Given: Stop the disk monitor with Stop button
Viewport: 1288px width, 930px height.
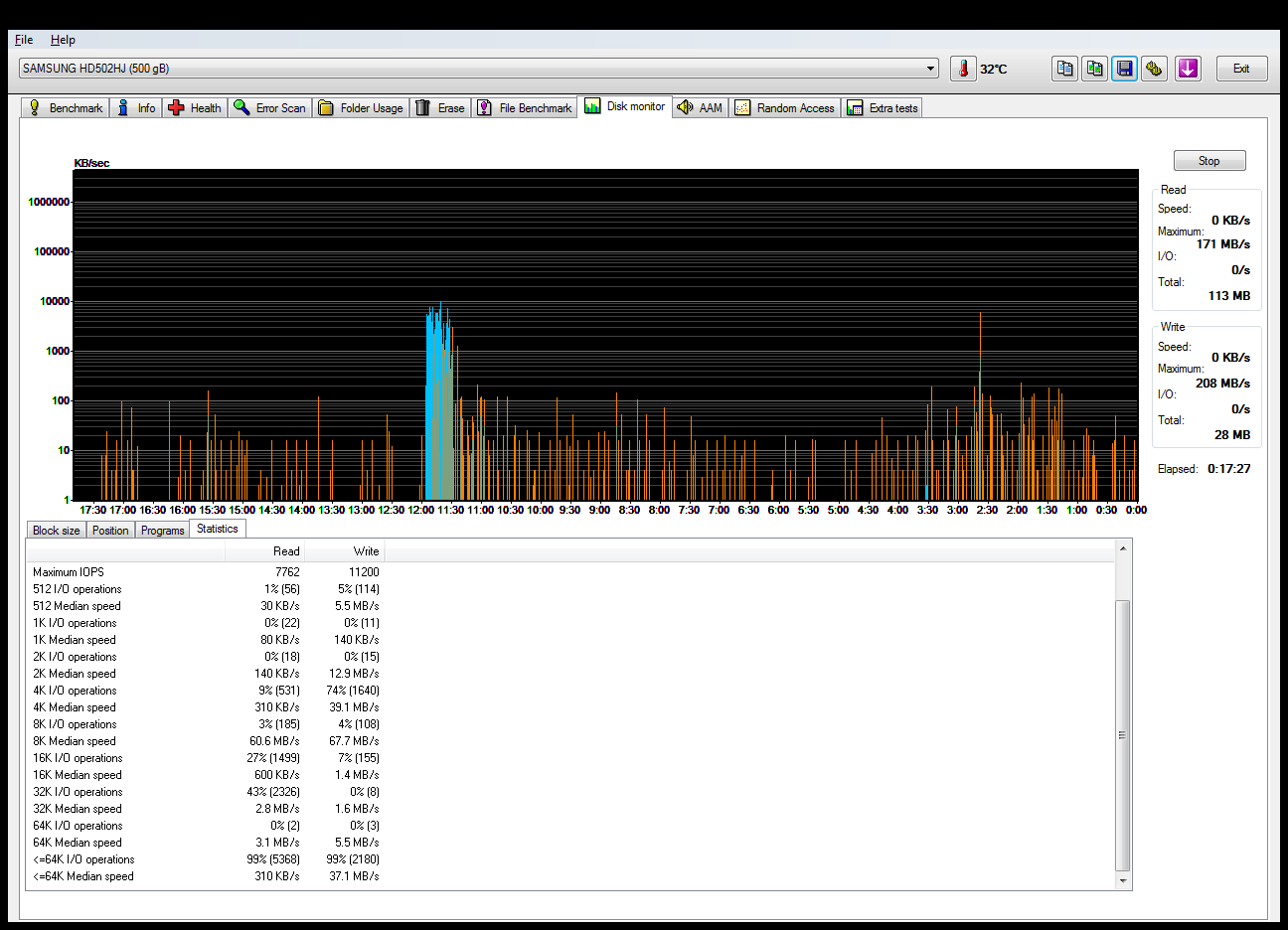Looking at the screenshot, I should tap(1208, 161).
